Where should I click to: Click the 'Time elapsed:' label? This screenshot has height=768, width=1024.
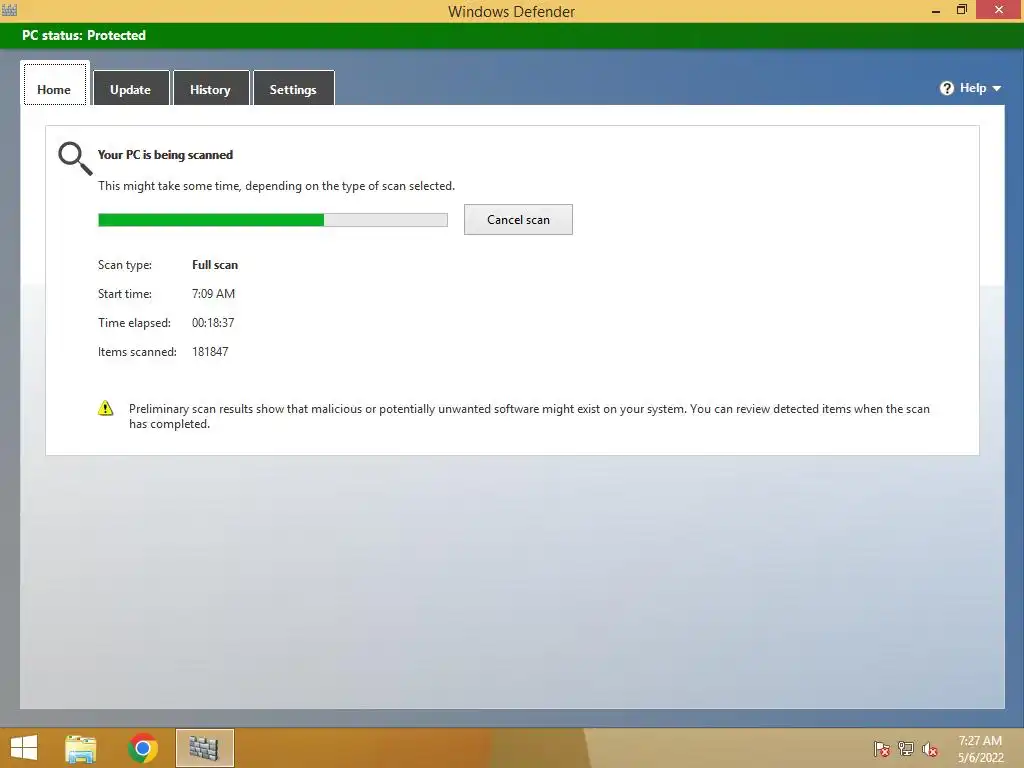(x=134, y=323)
